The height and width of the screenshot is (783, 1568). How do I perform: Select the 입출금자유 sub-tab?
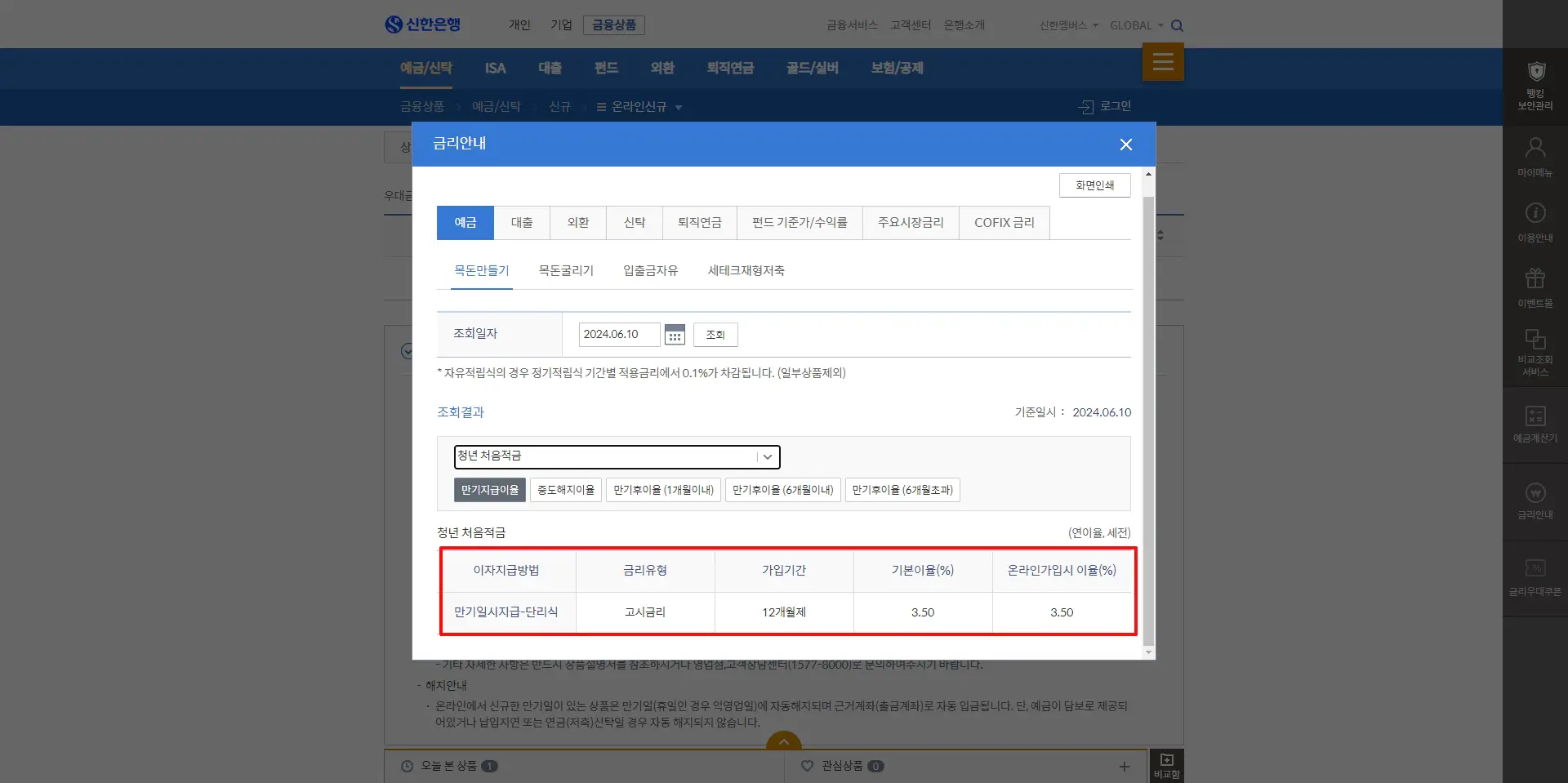[x=651, y=271]
